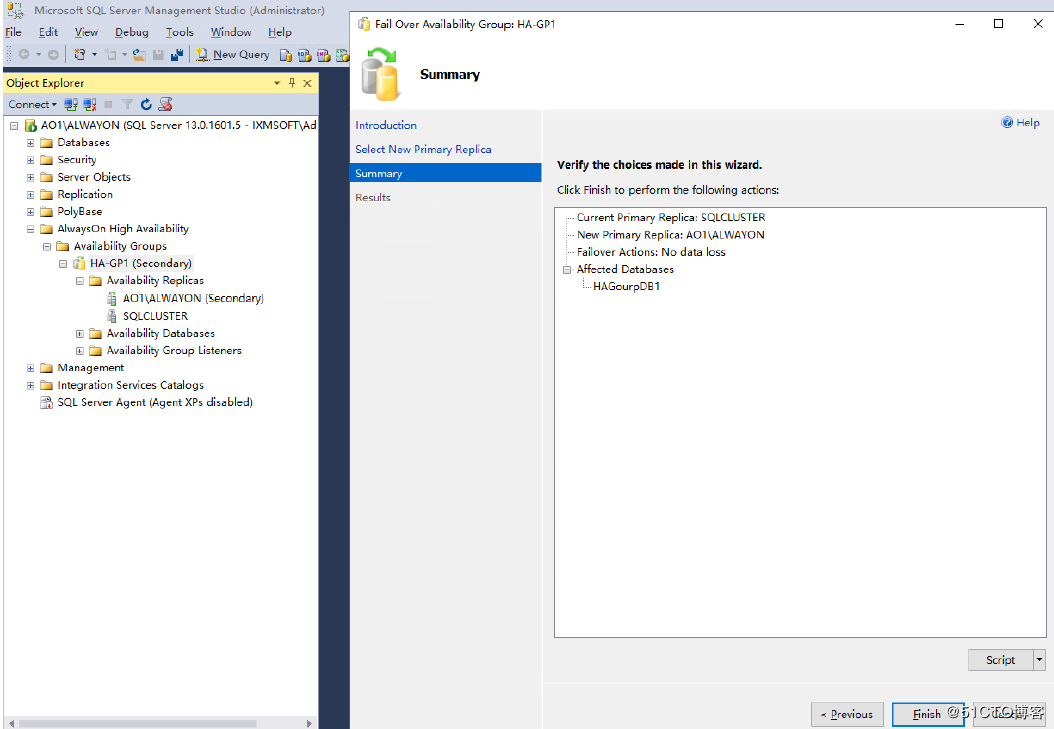Viewport: 1054px width, 729px height.
Task: Expand Availability Group Listeners node
Action: tap(80, 351)
